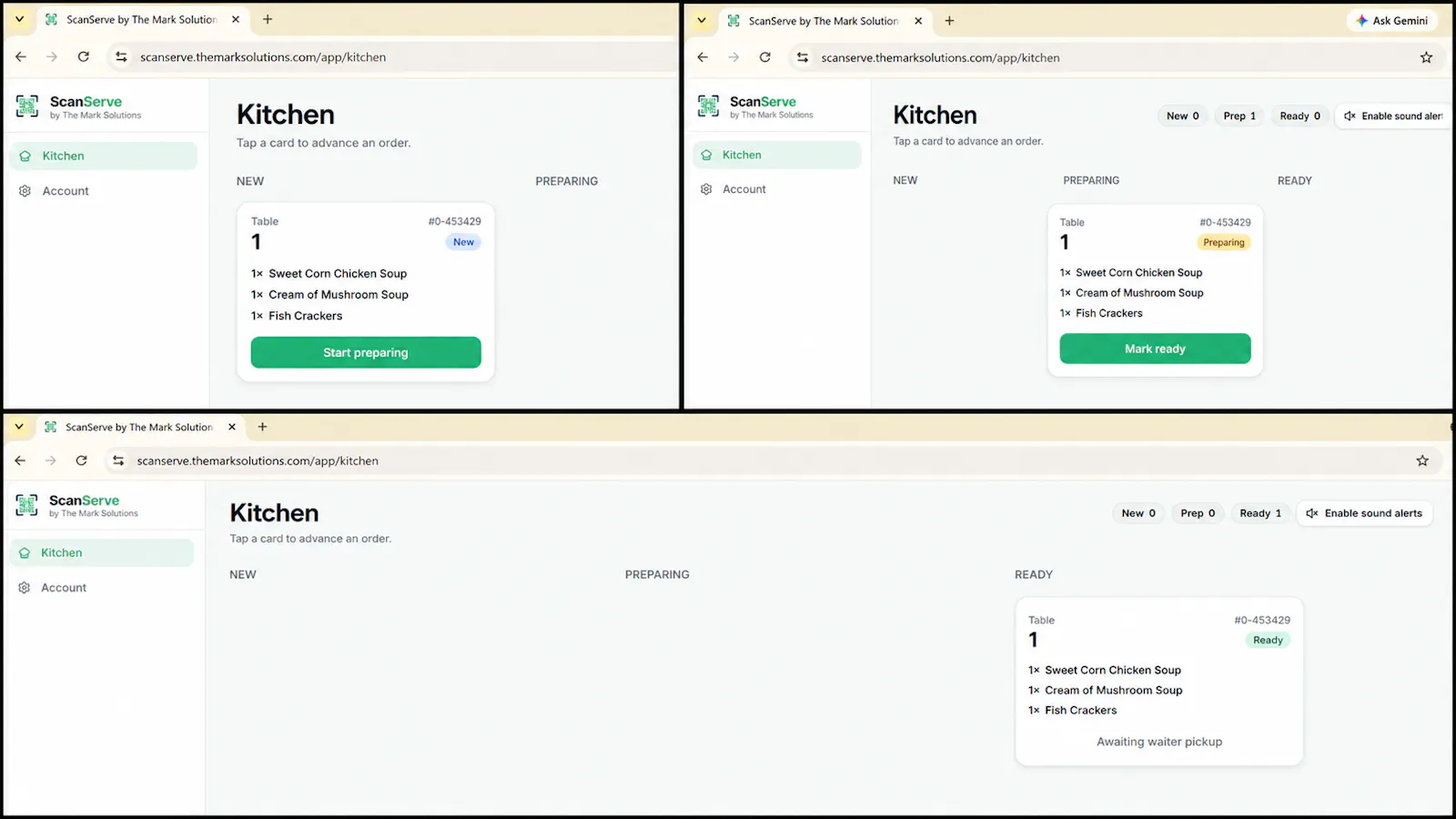The width and height of the screenshot is (1456, 819).
Task: Click the New status badge on order card
Action: [463, 242]
